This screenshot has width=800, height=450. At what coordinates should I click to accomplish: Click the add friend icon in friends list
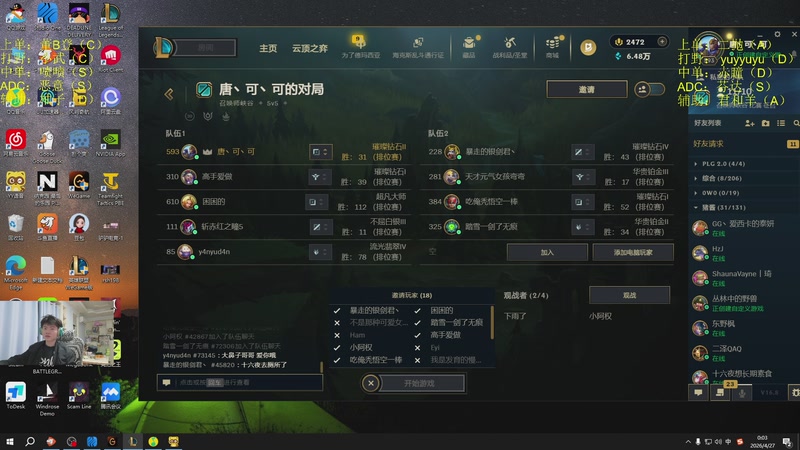pos(749,123)
